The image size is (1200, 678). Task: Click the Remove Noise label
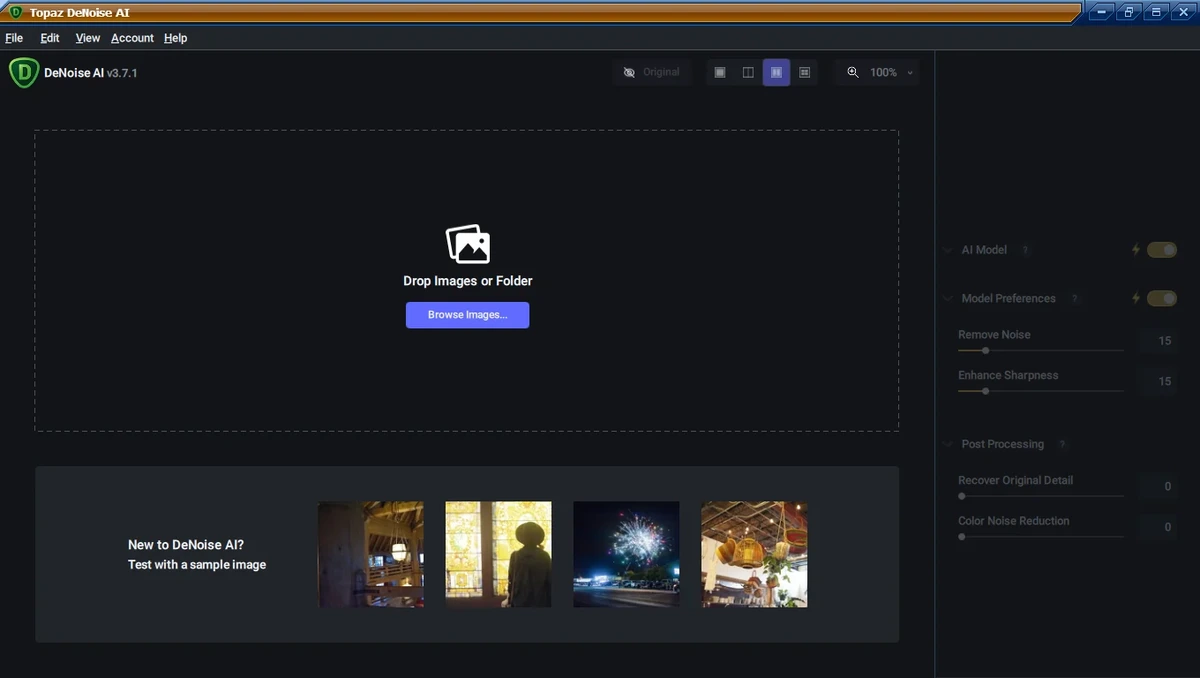(994, 335)
